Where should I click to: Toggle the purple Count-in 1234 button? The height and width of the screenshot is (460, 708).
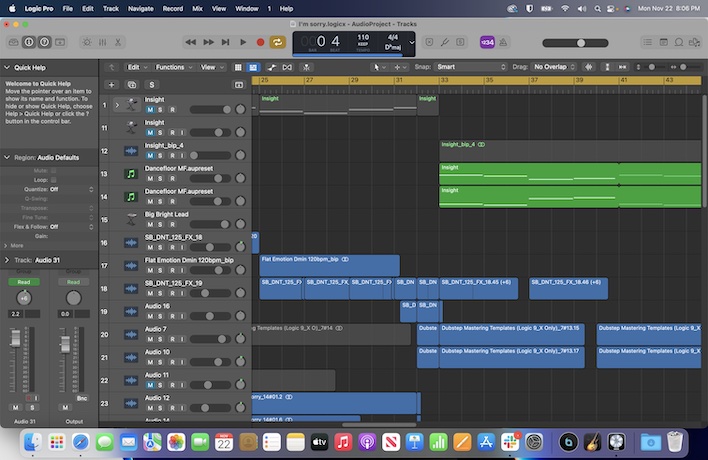coord(487,42)
